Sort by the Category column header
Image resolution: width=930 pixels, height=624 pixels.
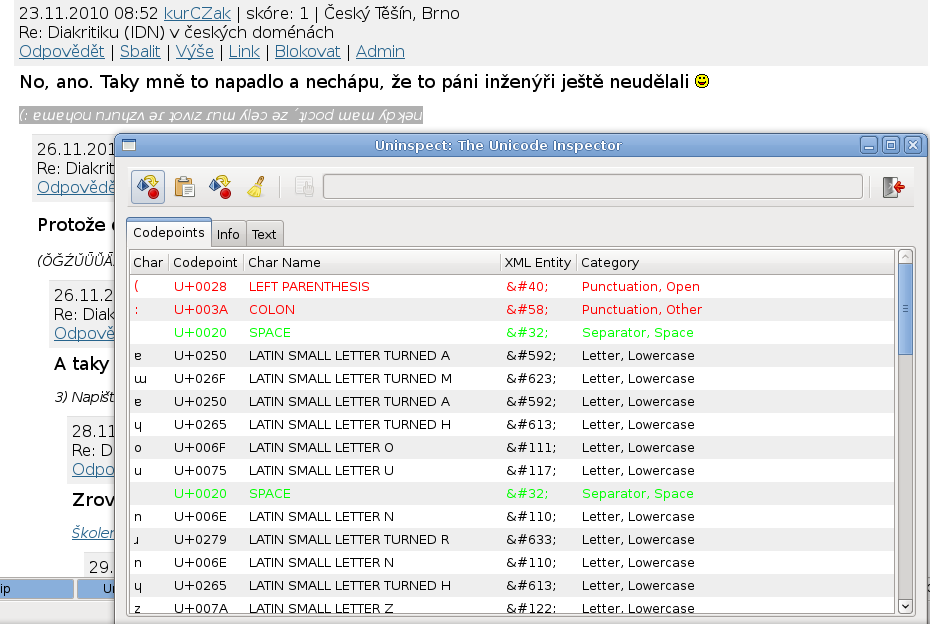610,263
